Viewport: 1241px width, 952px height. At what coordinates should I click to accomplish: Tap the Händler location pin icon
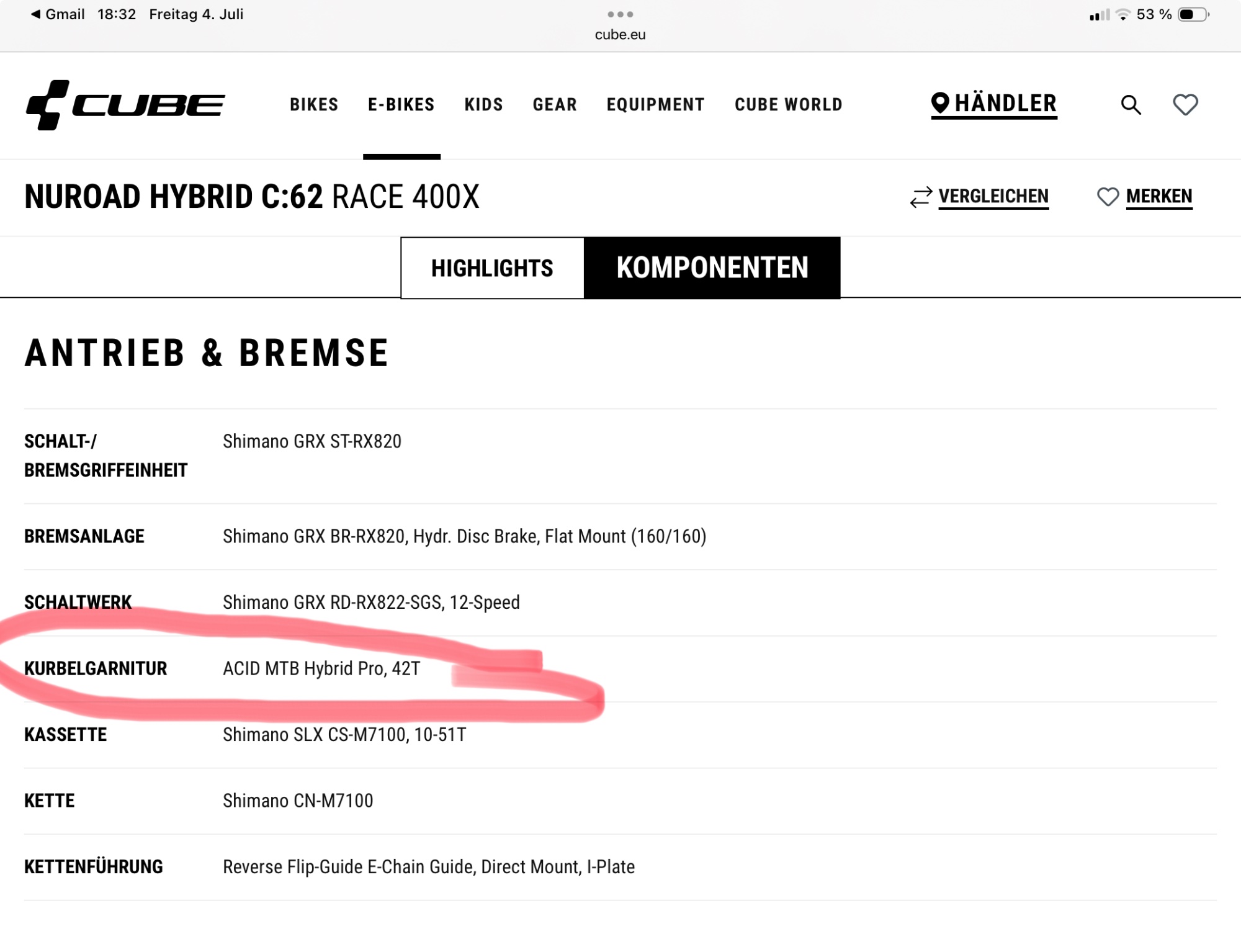tap(940, 103)
